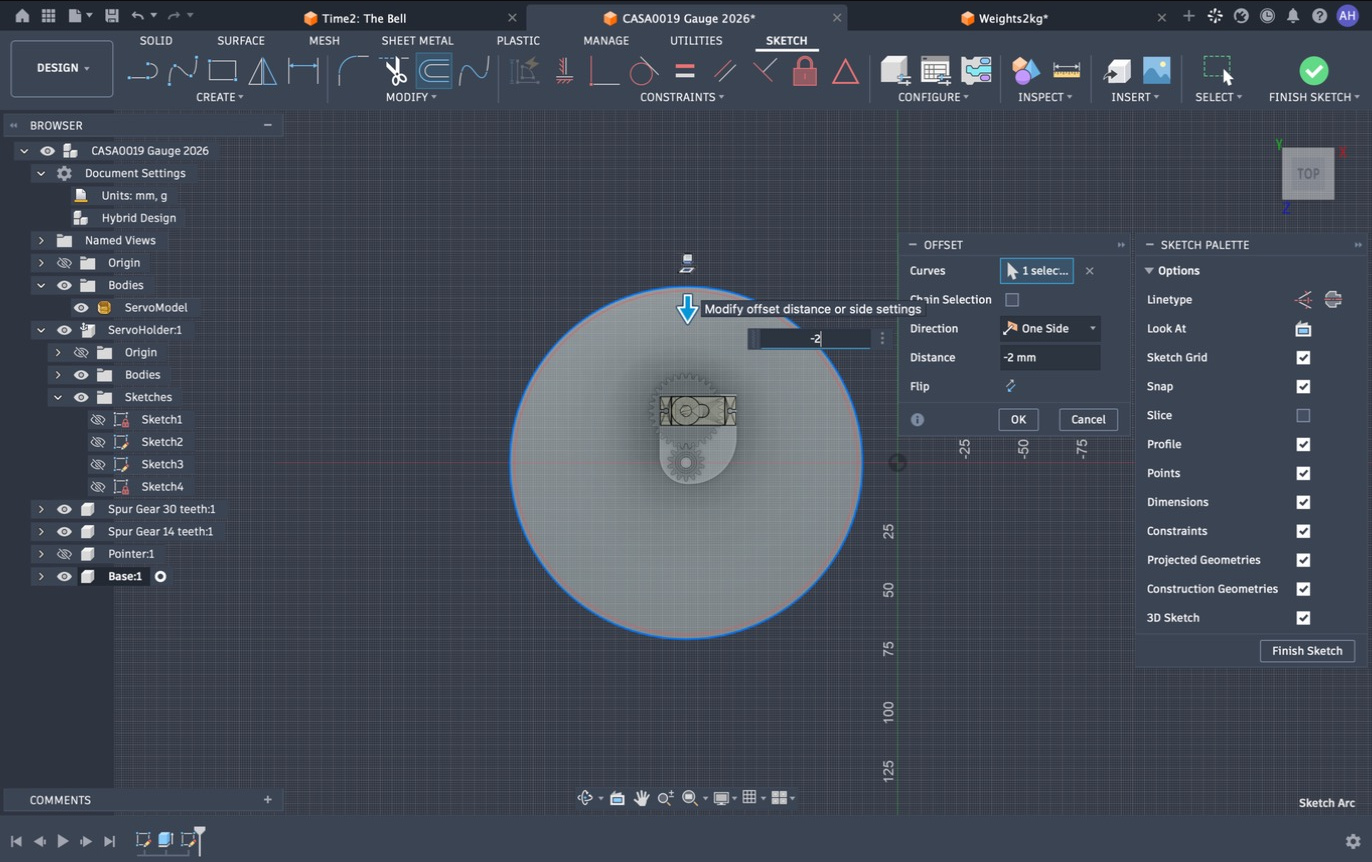This screenshot has width=1372, height=862.
Task: Select the Rectangle sketch tool
Action: 222,71
